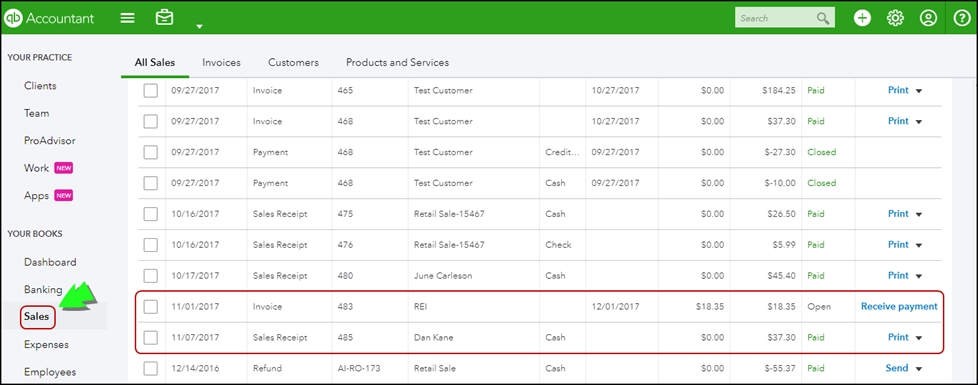This screenshot has height=385, width=978.
Task: Switch to Products and Services tab
Action: tap(397, 62)
